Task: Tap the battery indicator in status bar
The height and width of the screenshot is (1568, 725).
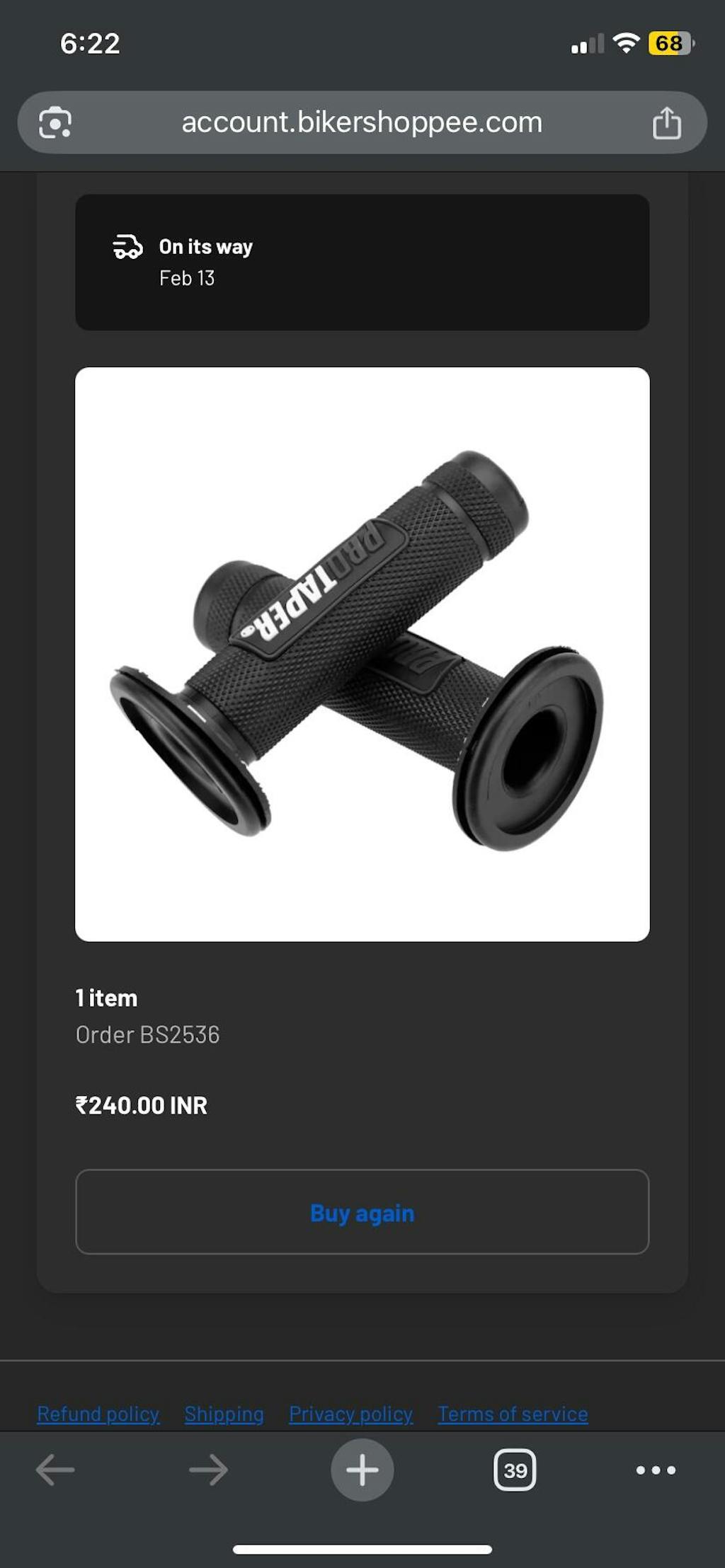Action: tap(671, 43)
